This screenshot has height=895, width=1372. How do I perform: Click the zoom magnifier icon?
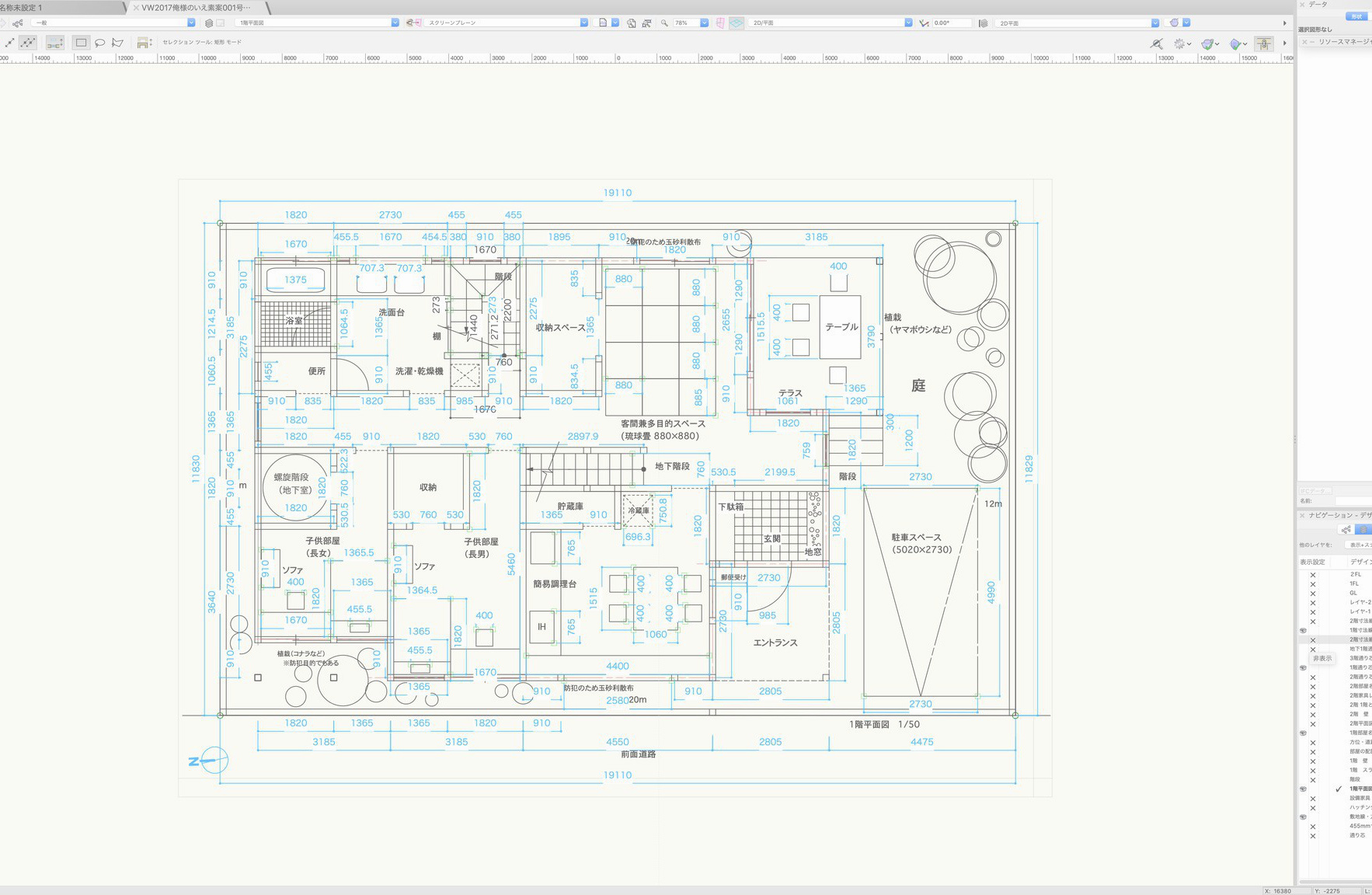point(664,23)
